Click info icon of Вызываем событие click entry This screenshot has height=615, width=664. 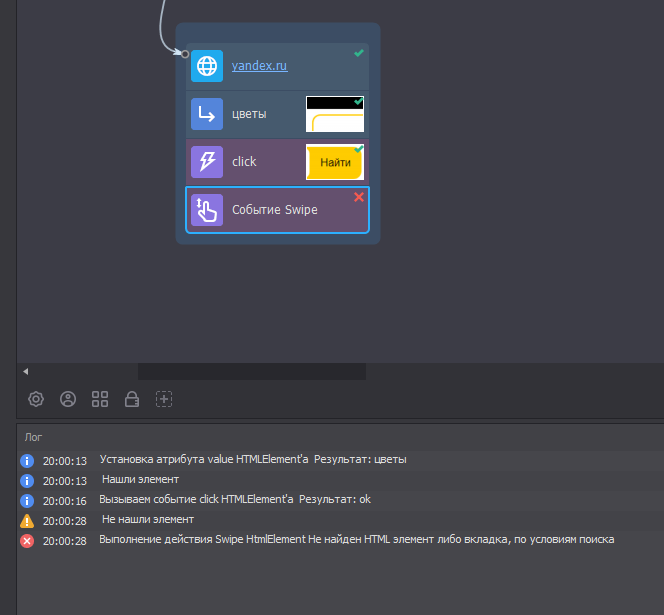[27, 501]
